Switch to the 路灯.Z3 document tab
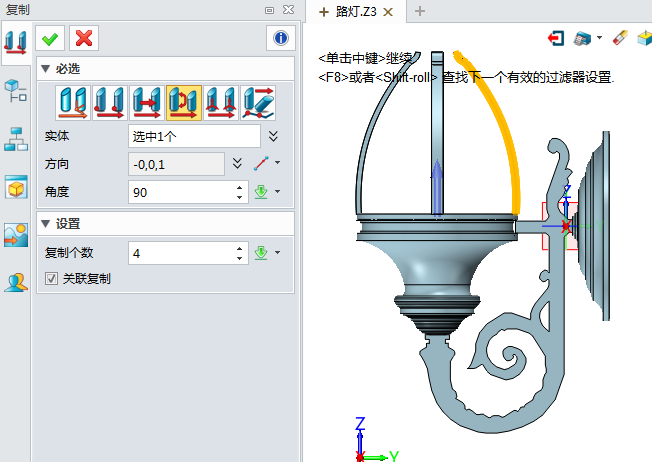The height and width of the screenshot is (462, 652). tap(356, 12)
